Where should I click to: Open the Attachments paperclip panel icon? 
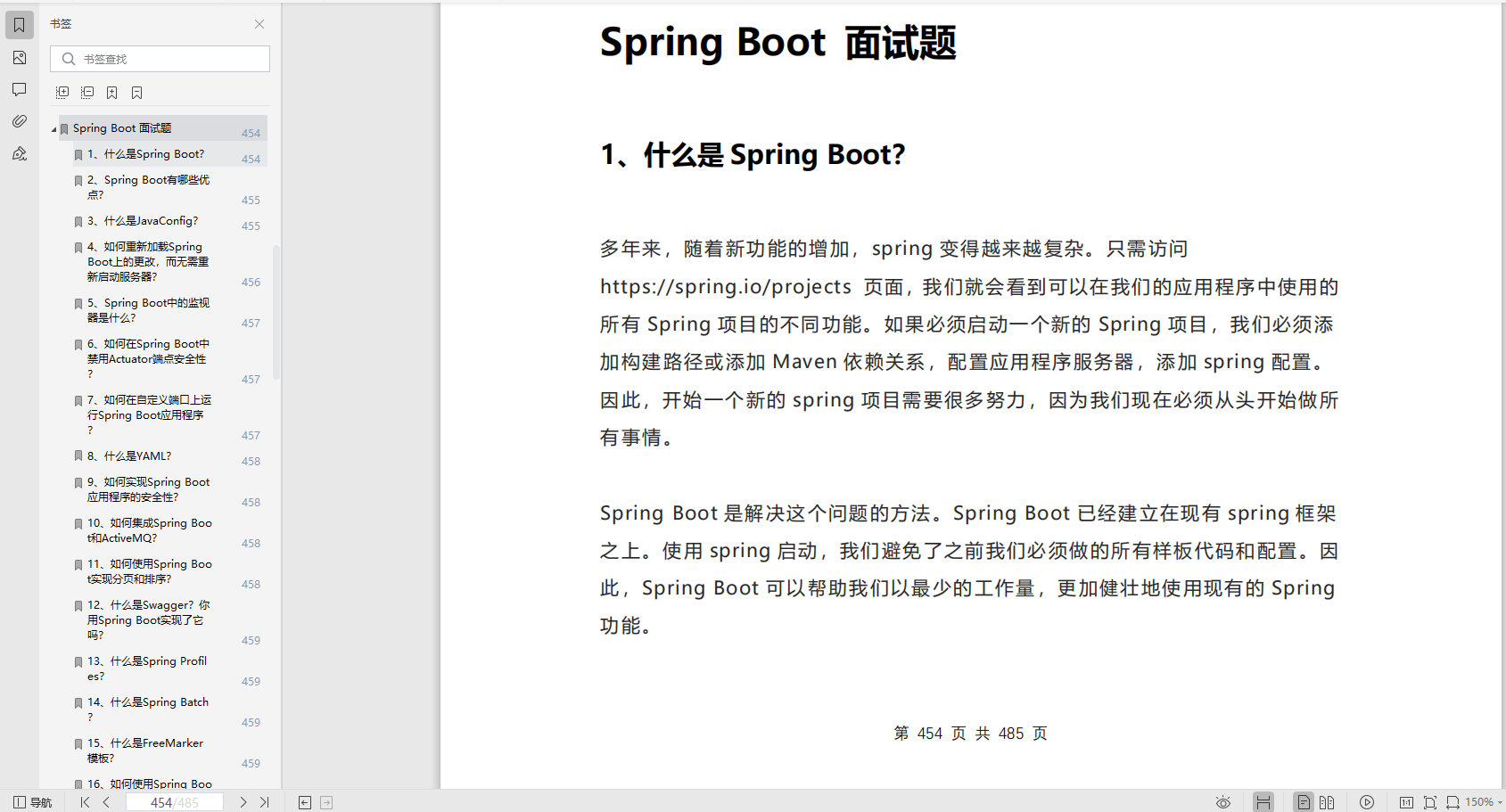(20, 121)
